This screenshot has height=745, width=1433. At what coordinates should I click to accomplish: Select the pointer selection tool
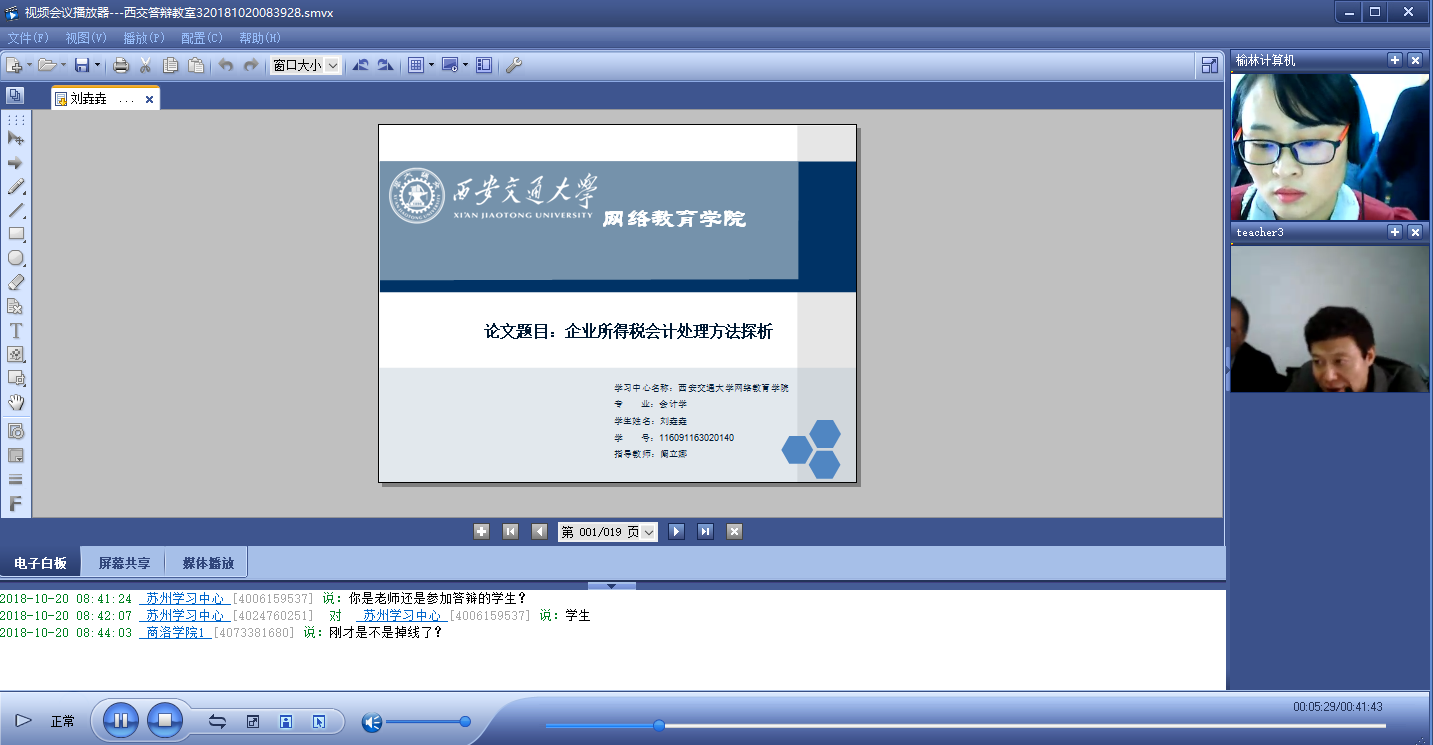[16, 138]
